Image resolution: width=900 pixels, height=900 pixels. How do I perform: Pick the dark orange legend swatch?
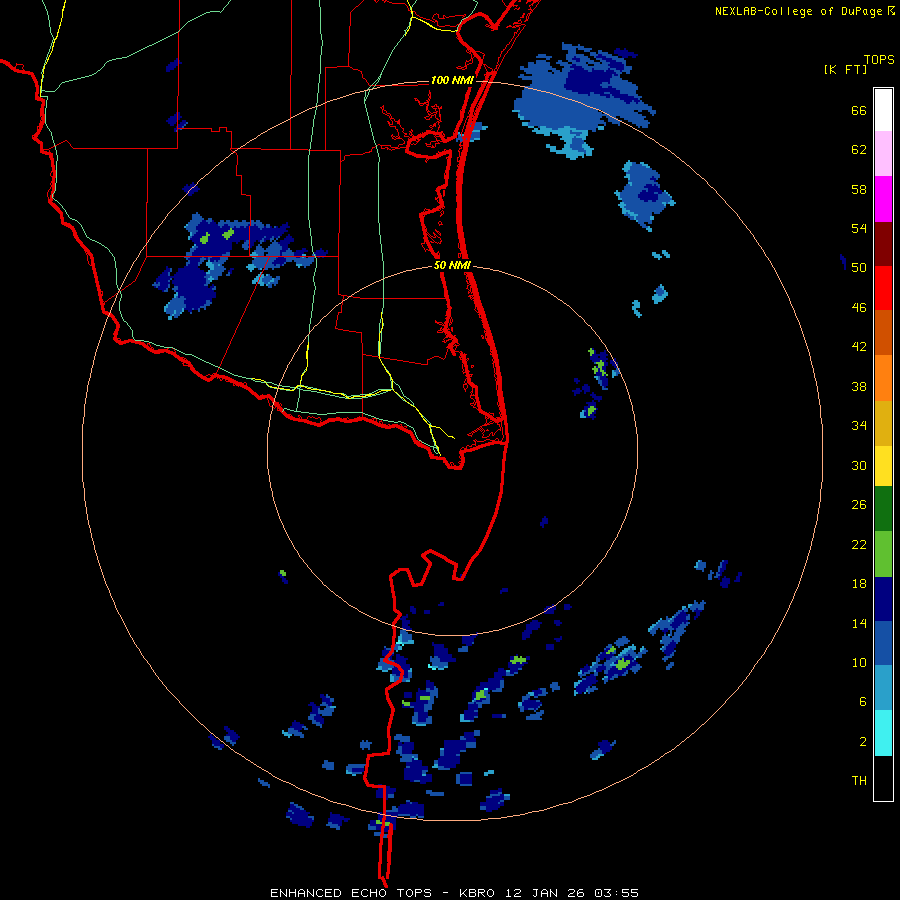point(883,333)
